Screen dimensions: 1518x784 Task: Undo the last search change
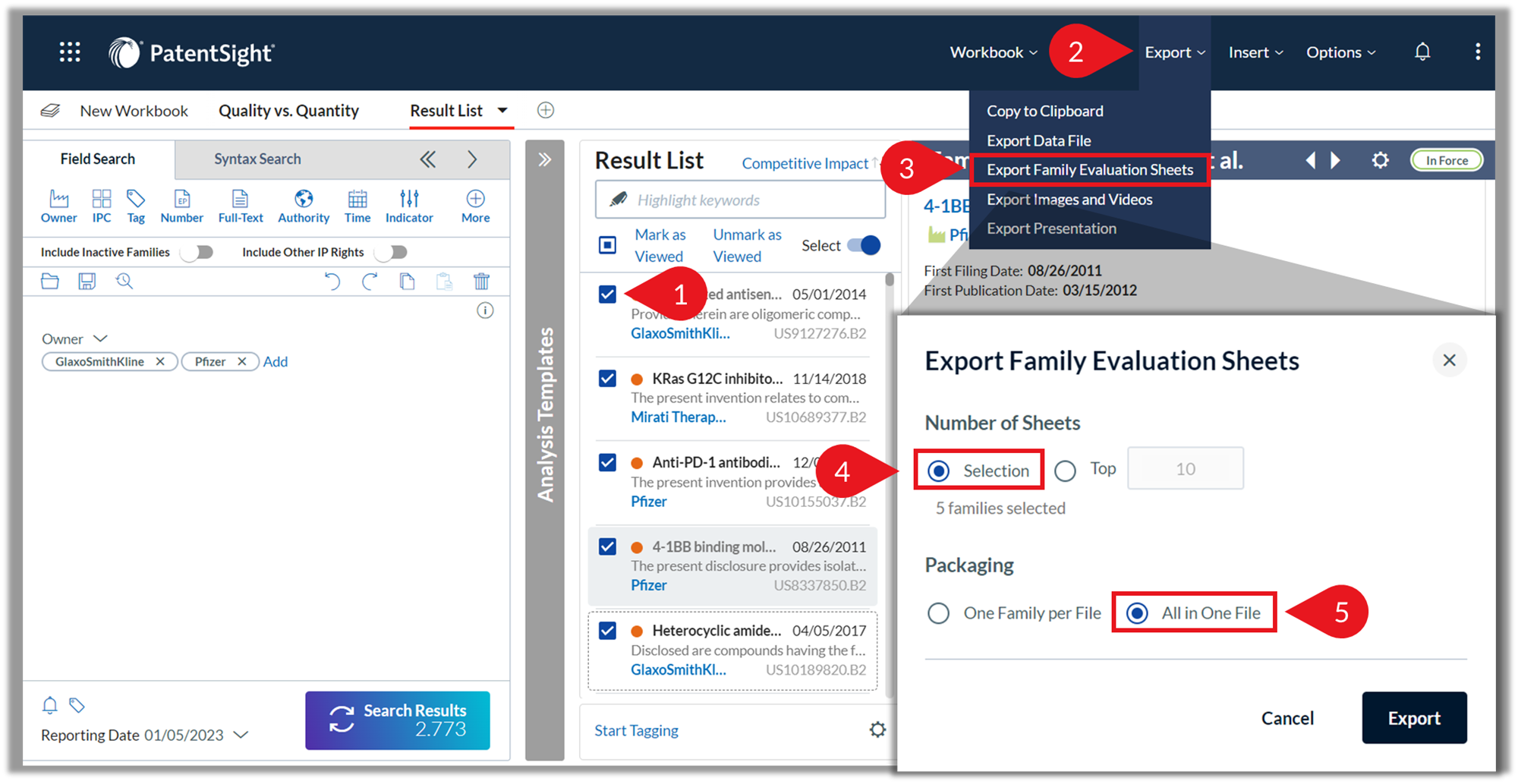tap(332, 282)
